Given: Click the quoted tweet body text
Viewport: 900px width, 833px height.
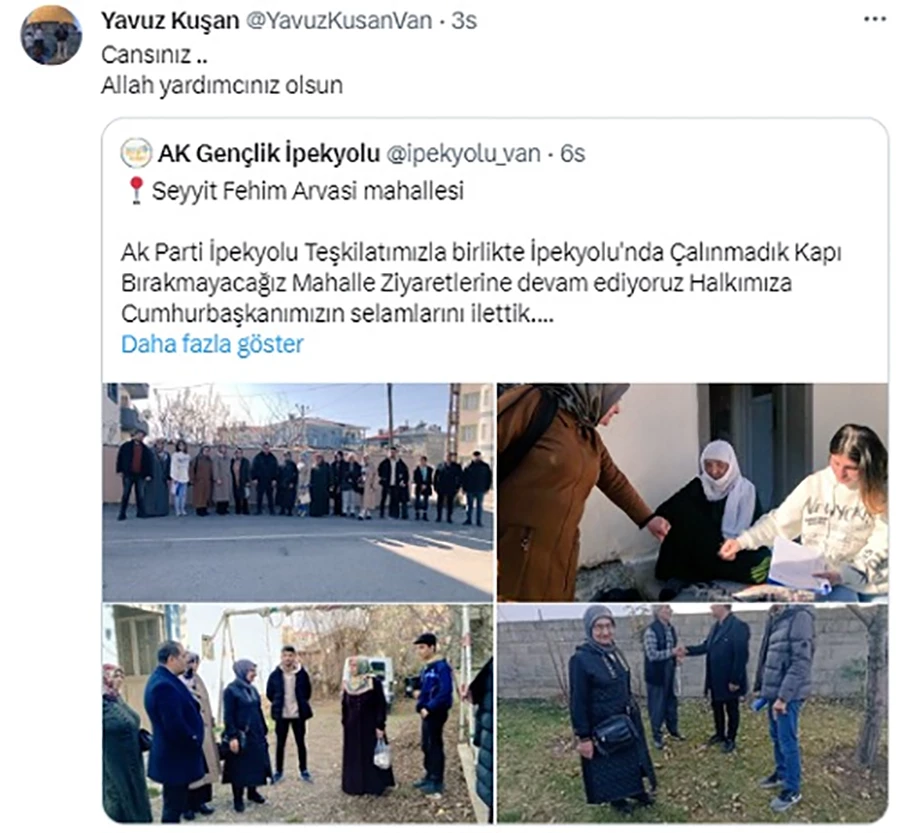Looking at the screenshot, I should click(x=481, y=282).
